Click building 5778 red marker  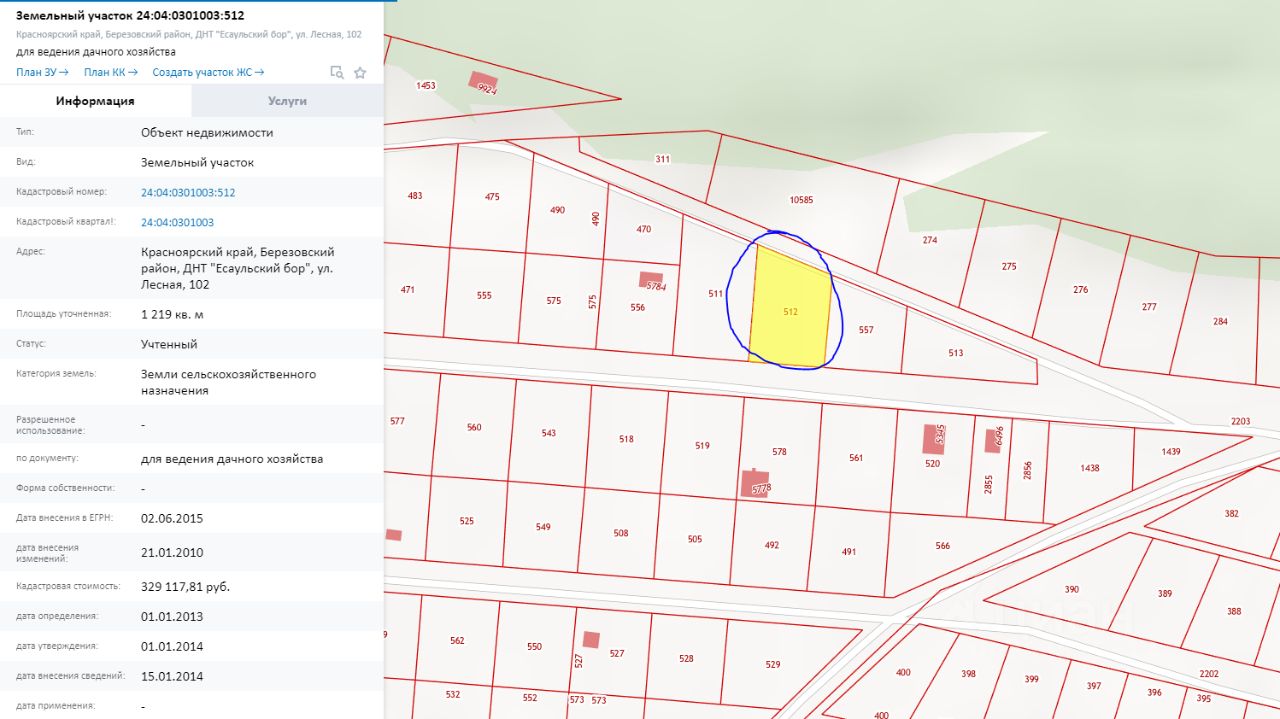point(757,484)
